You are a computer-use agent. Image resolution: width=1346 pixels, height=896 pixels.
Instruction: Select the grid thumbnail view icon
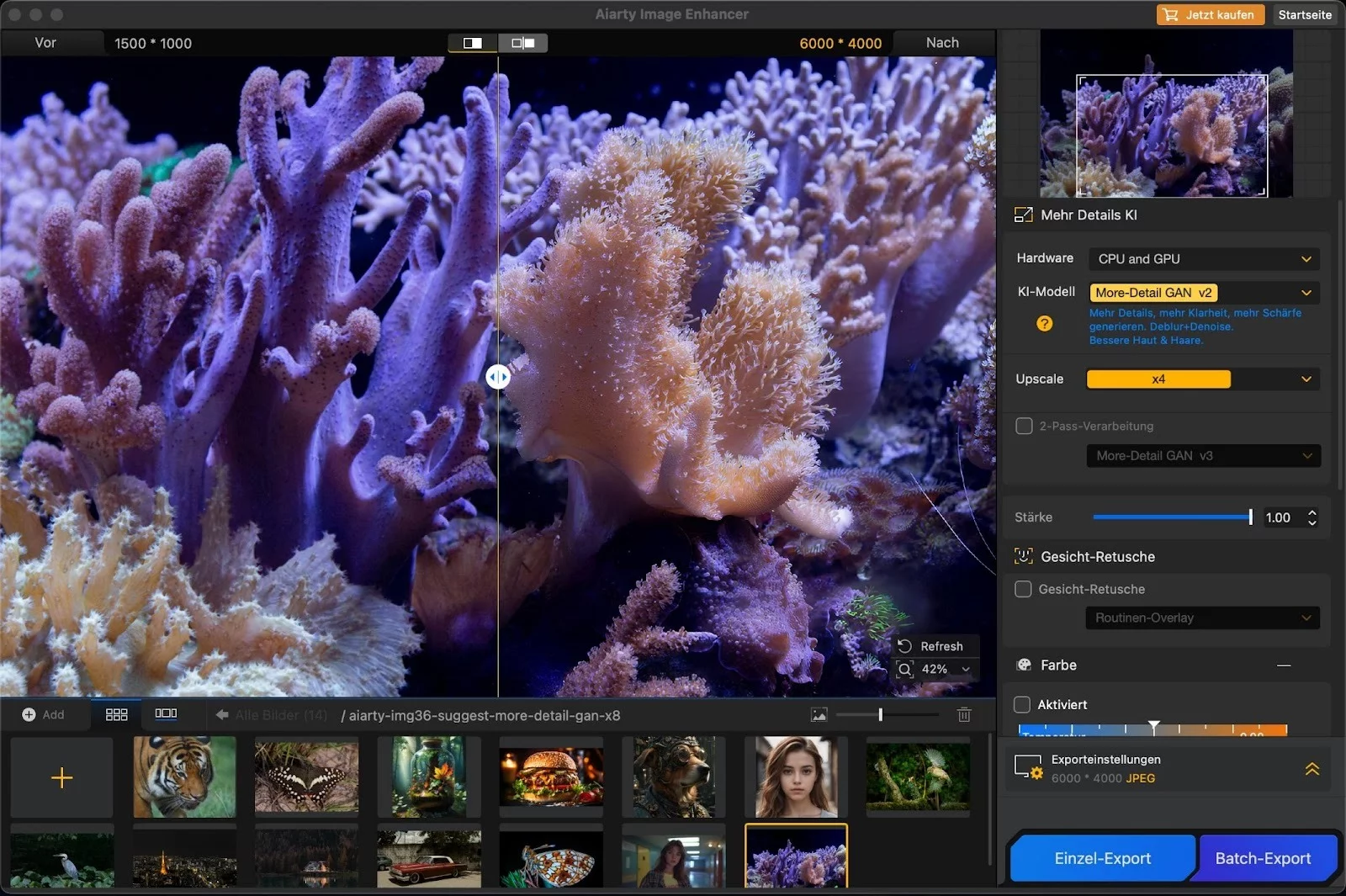[116, 714]
